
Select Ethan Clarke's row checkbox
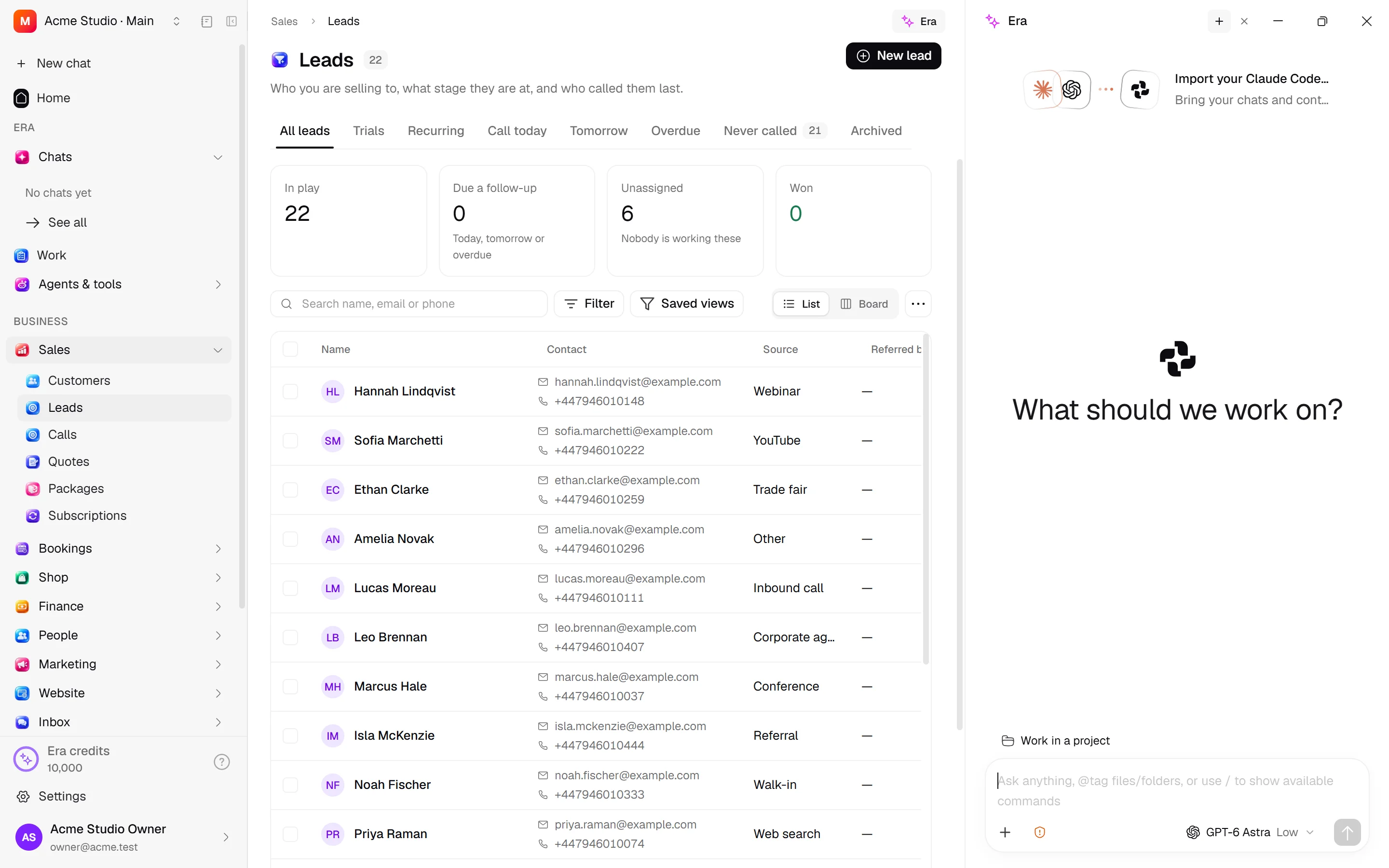[x=290, y=489]
